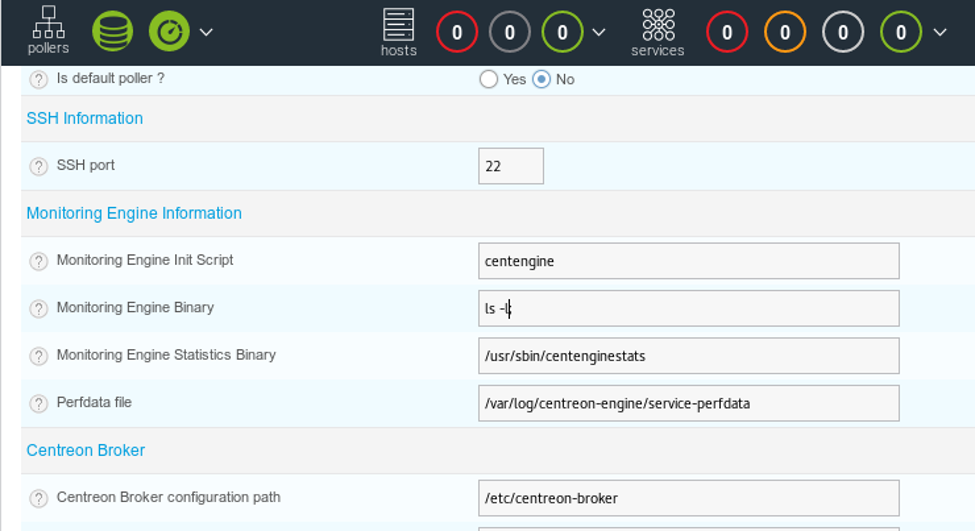Expand the services status dropdown arrow
The height and width of the screenshot is (531, 975).
pos(939,32)
